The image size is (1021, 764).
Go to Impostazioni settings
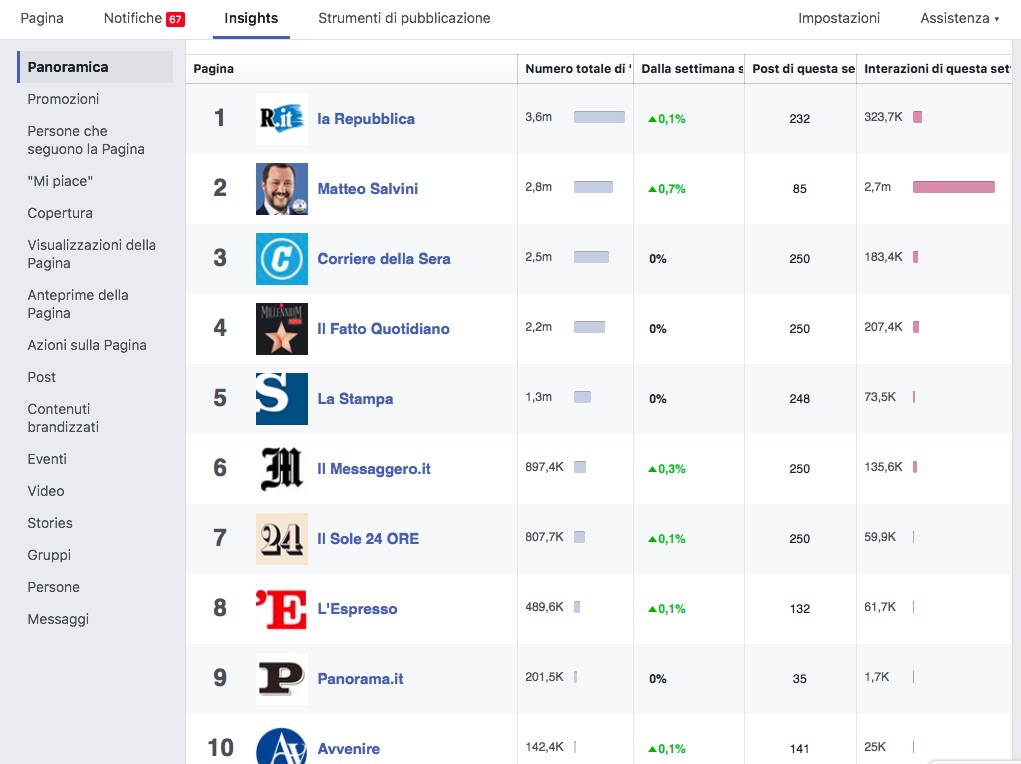839,18
